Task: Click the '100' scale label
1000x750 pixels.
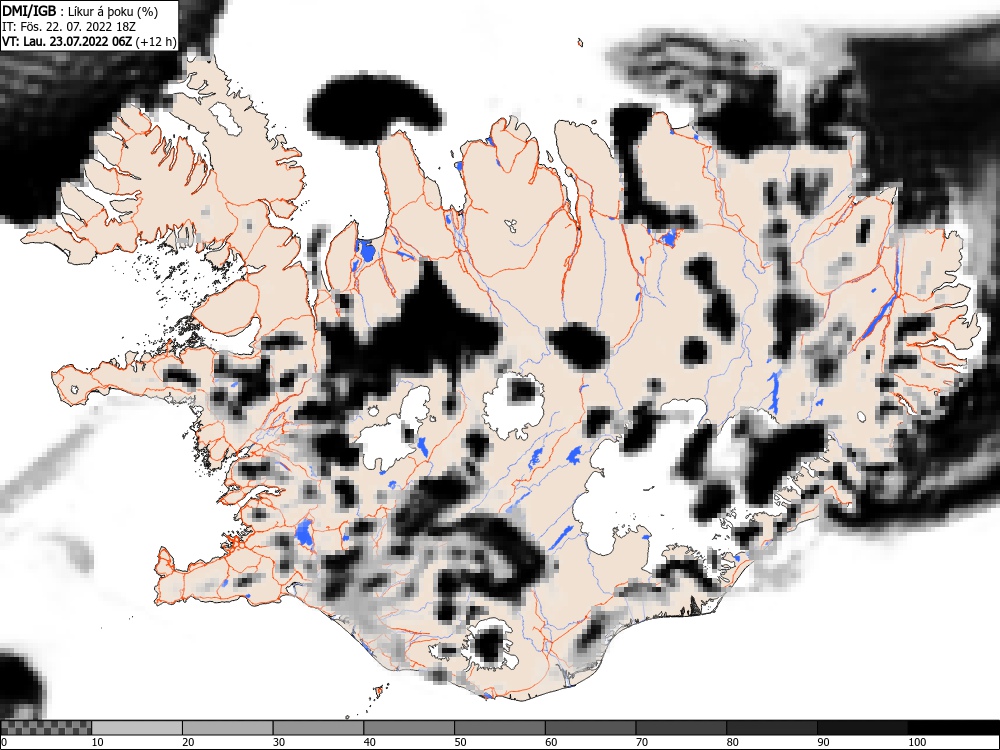Action: (916, 742)
